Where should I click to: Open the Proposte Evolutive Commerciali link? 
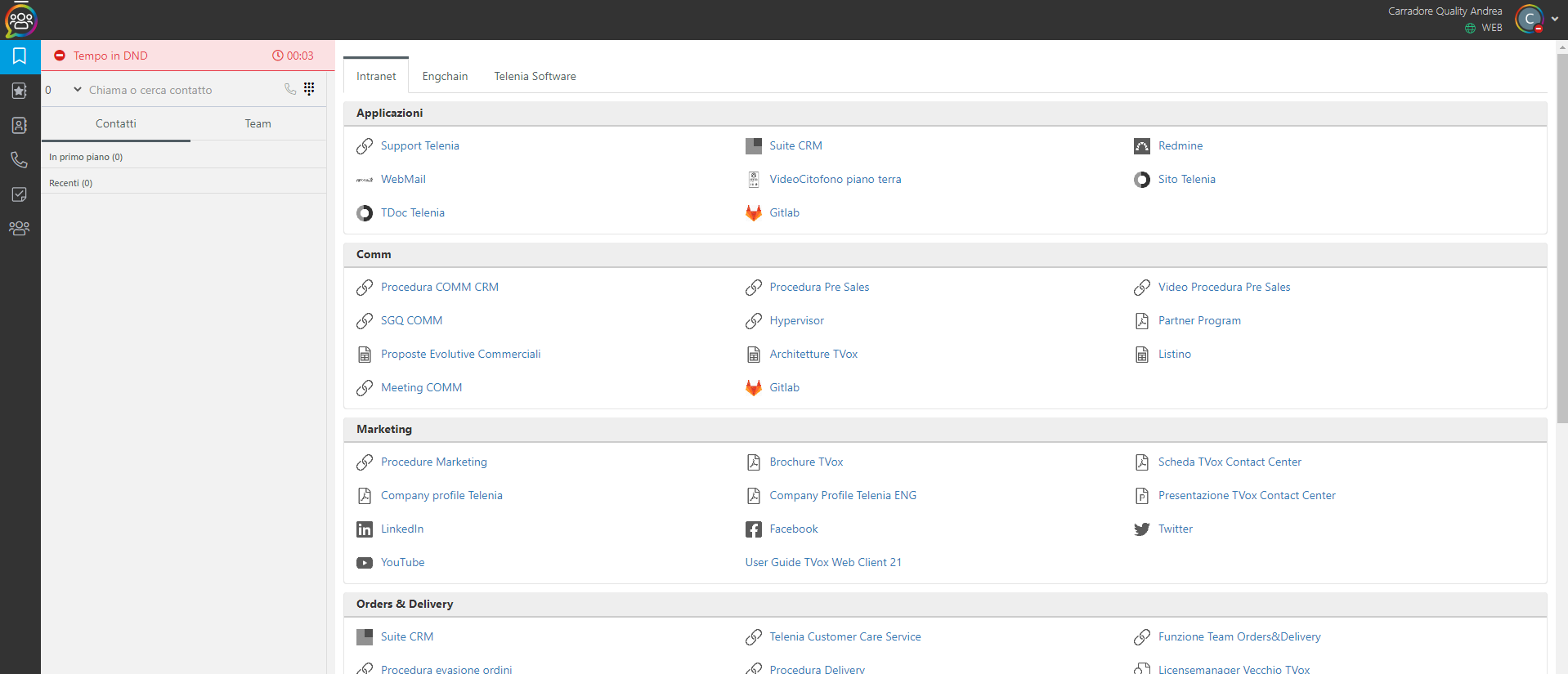pyautogui.click(x=461, y=355)
